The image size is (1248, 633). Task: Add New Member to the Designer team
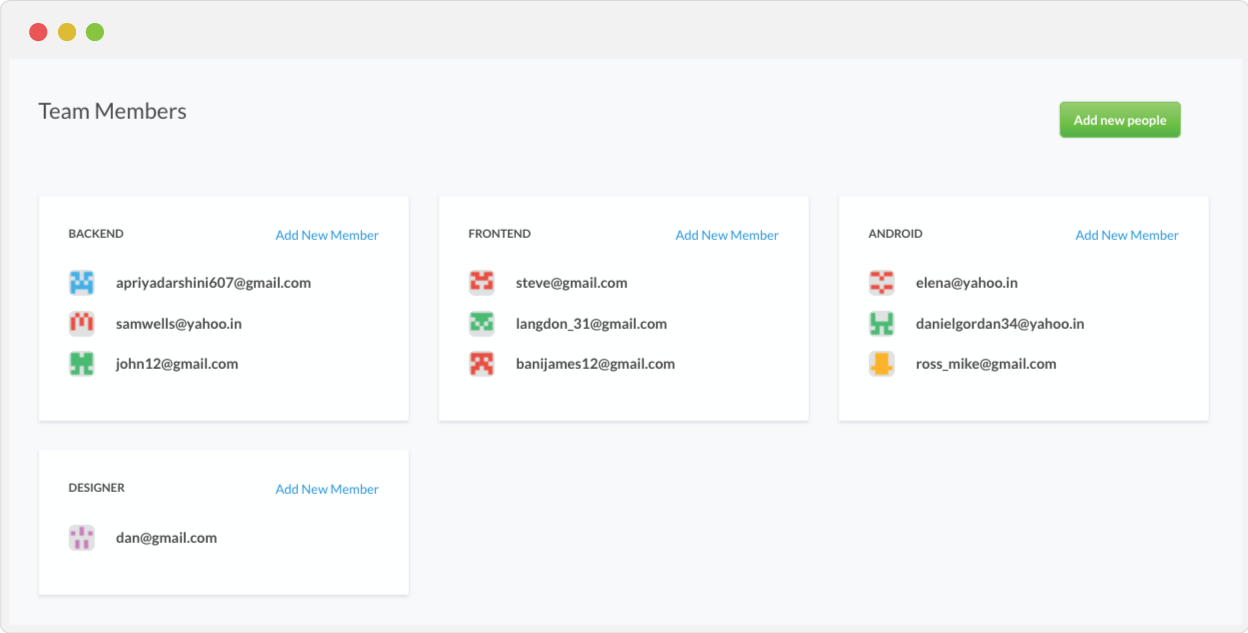pos(327,489)
